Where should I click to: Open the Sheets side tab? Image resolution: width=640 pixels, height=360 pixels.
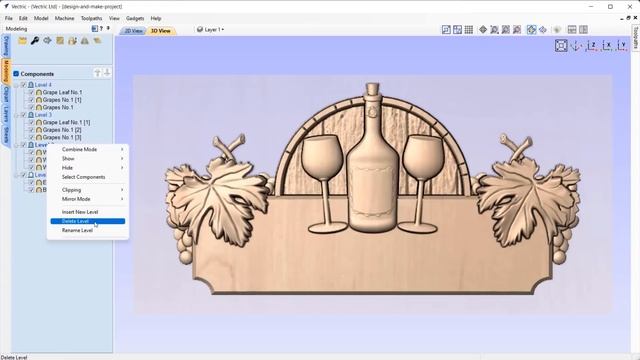click(6, 134)
